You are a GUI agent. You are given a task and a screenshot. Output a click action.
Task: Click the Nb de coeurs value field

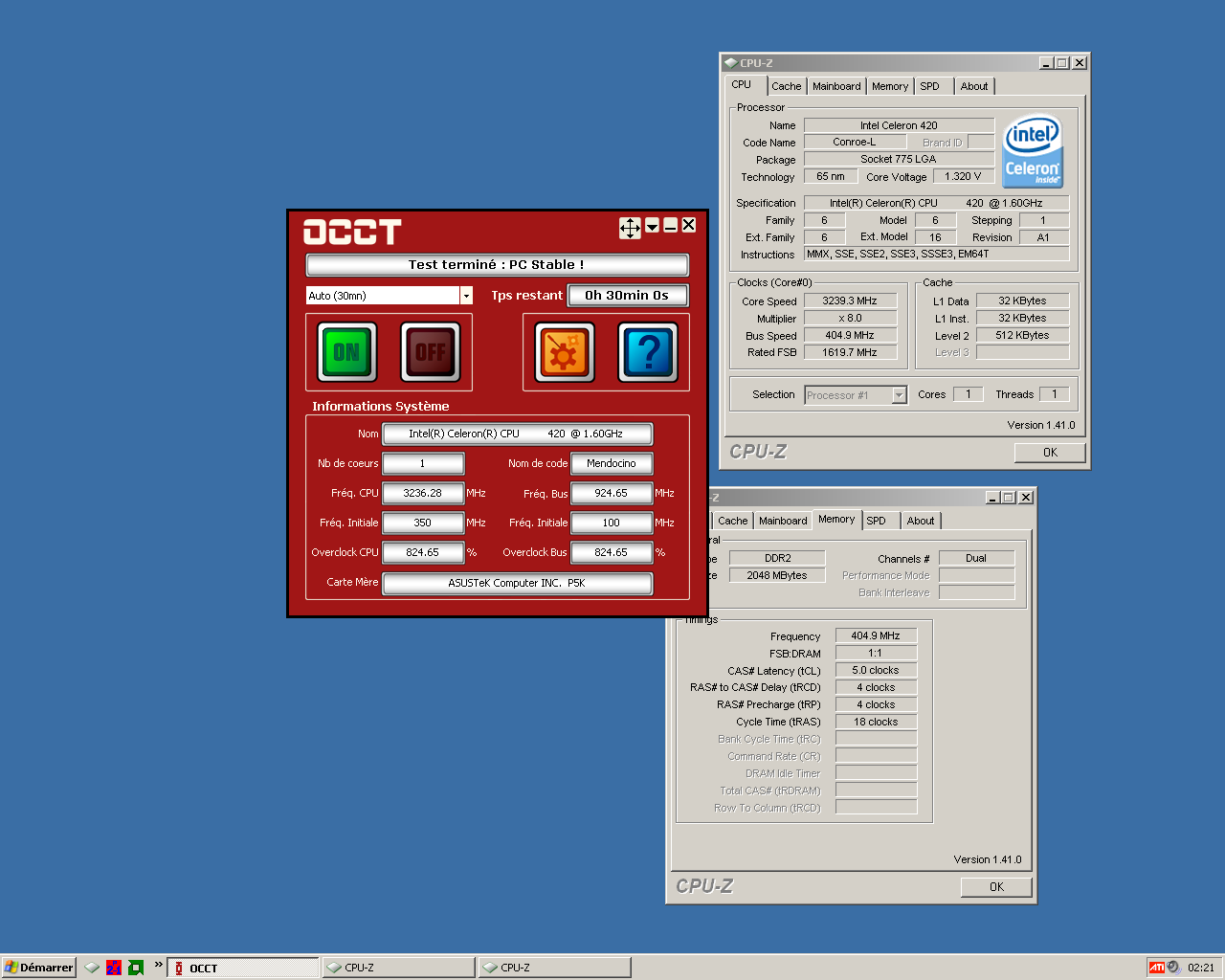(423, 464)
